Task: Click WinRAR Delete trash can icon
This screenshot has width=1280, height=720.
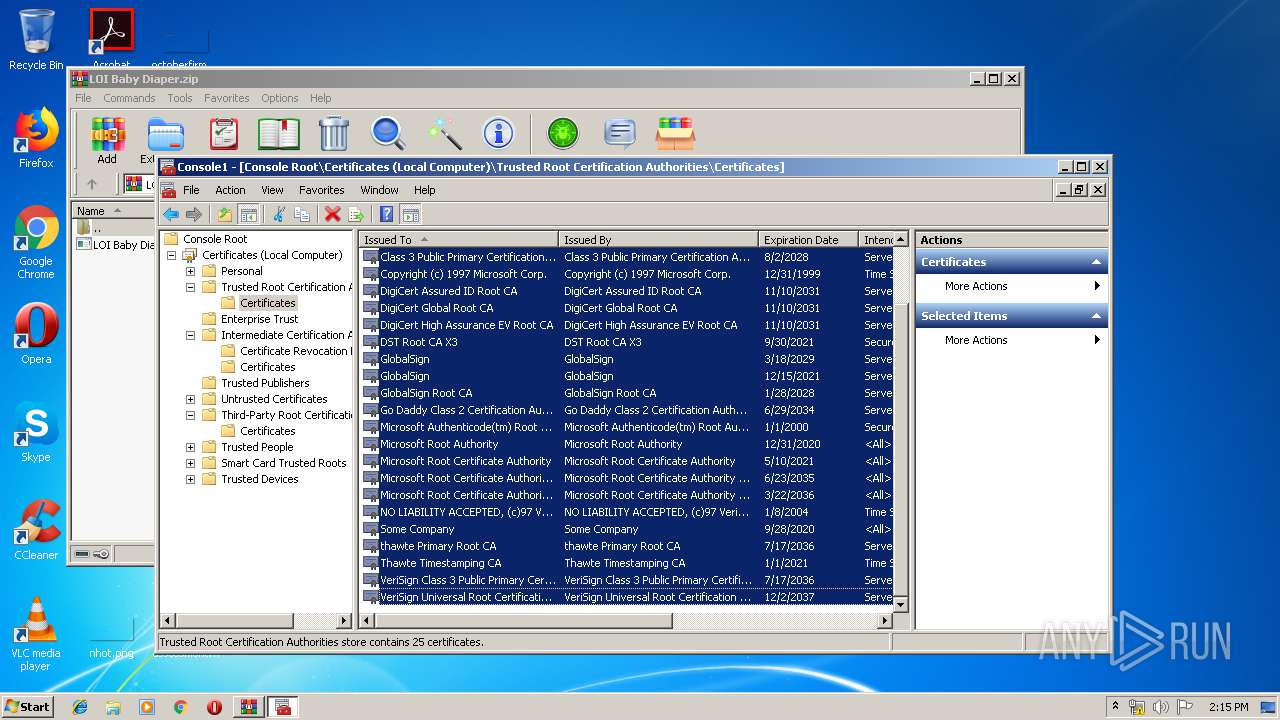Action: pyautogui.click(x=333, y=133)
